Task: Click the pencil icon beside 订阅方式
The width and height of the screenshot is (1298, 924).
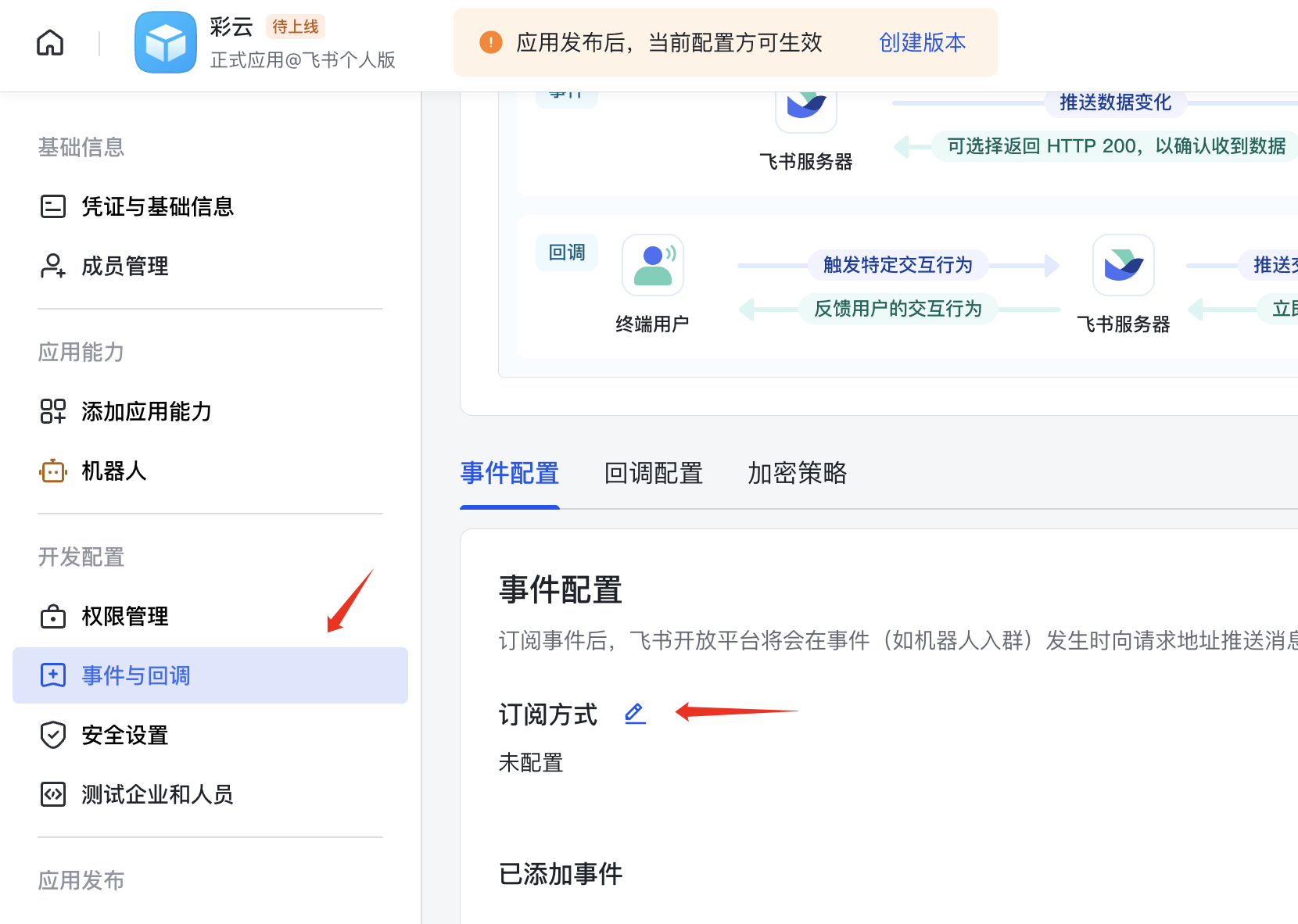Action: (x=634, y=713)
